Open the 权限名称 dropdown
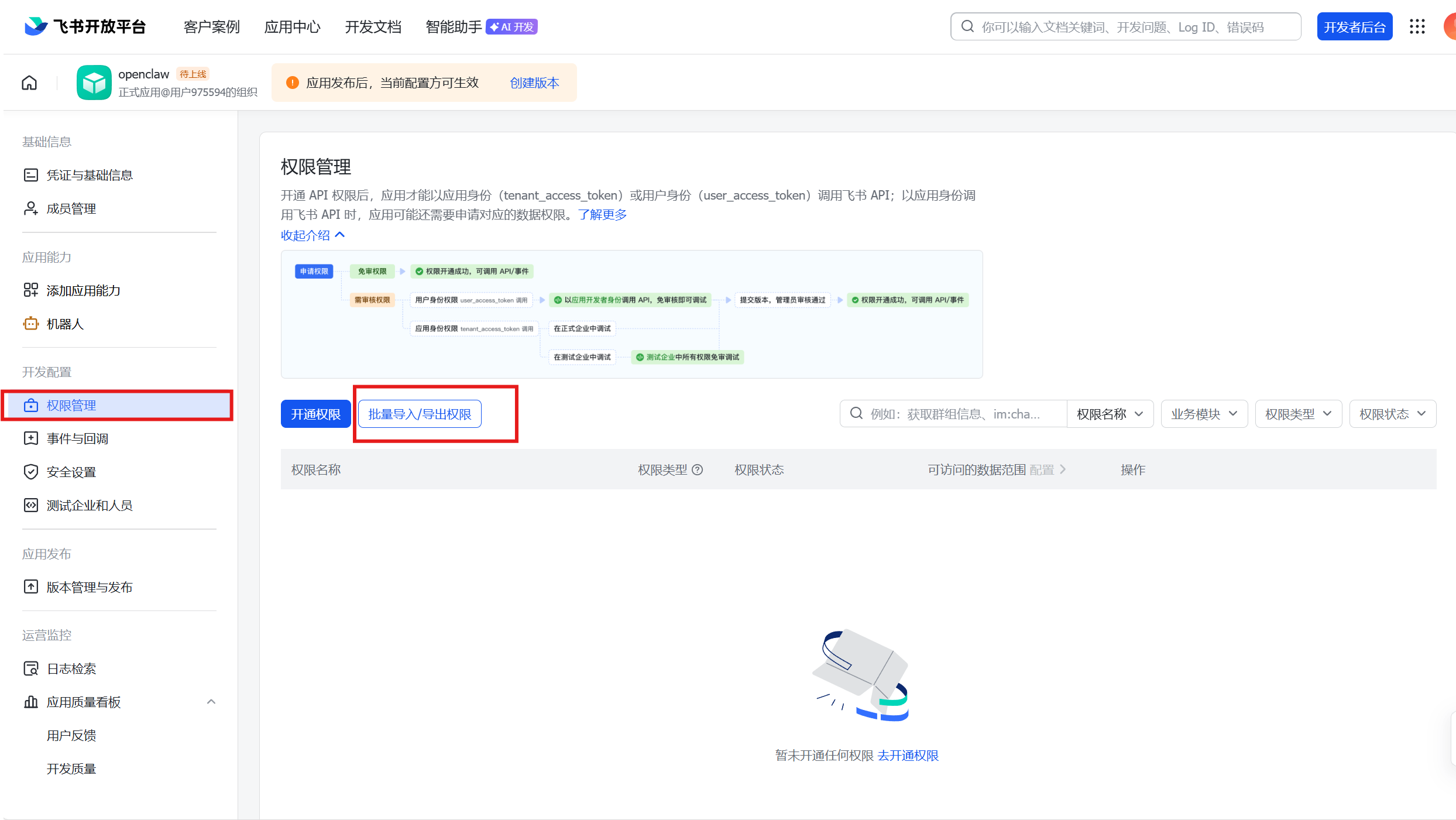 [1110, 414]
